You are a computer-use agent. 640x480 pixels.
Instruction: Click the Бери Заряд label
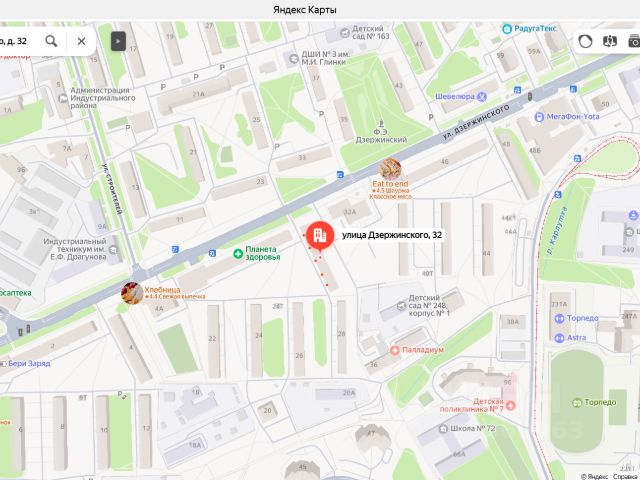[29, 363]
